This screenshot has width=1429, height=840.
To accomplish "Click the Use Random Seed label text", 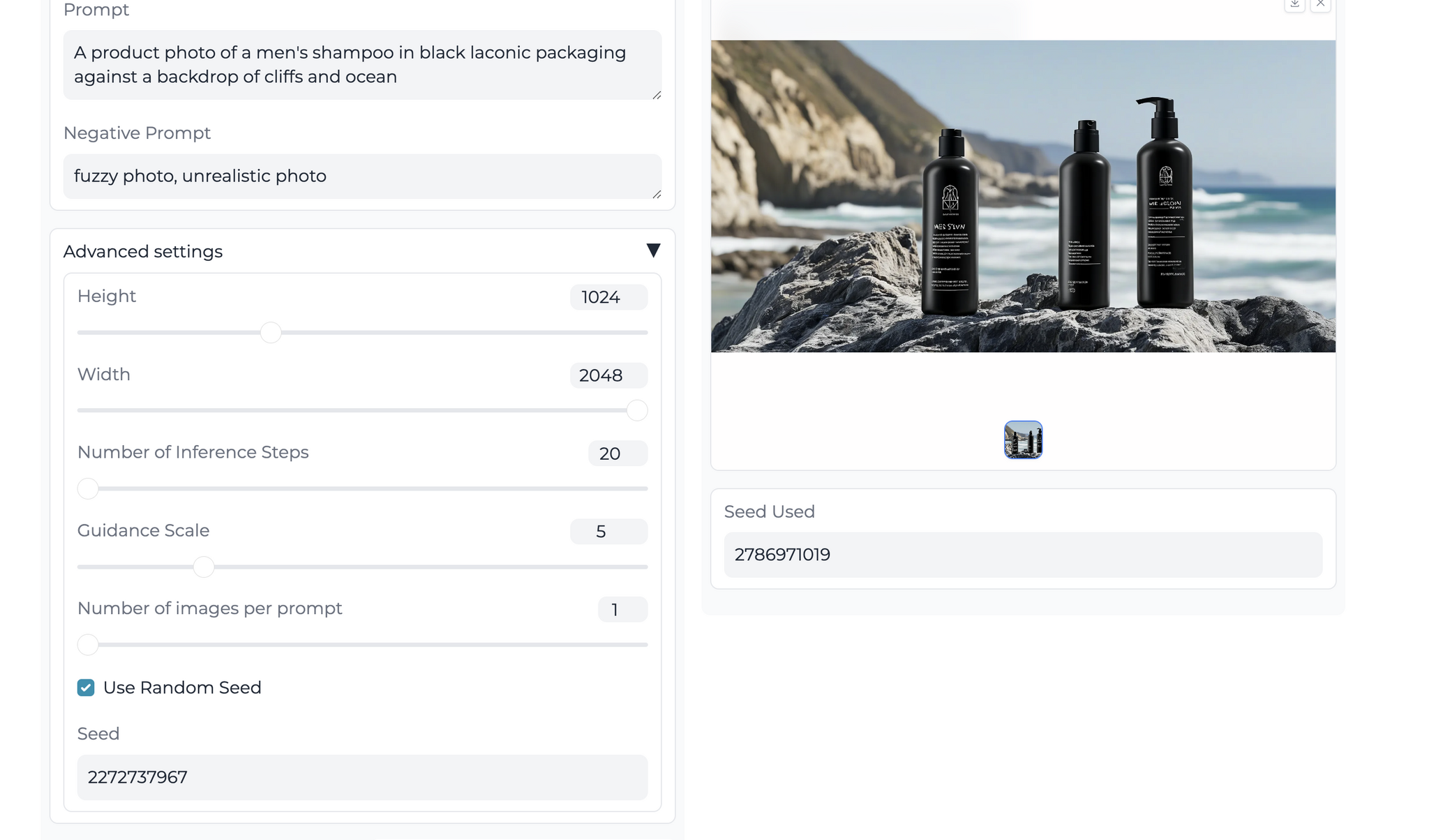I will (182, 688).
